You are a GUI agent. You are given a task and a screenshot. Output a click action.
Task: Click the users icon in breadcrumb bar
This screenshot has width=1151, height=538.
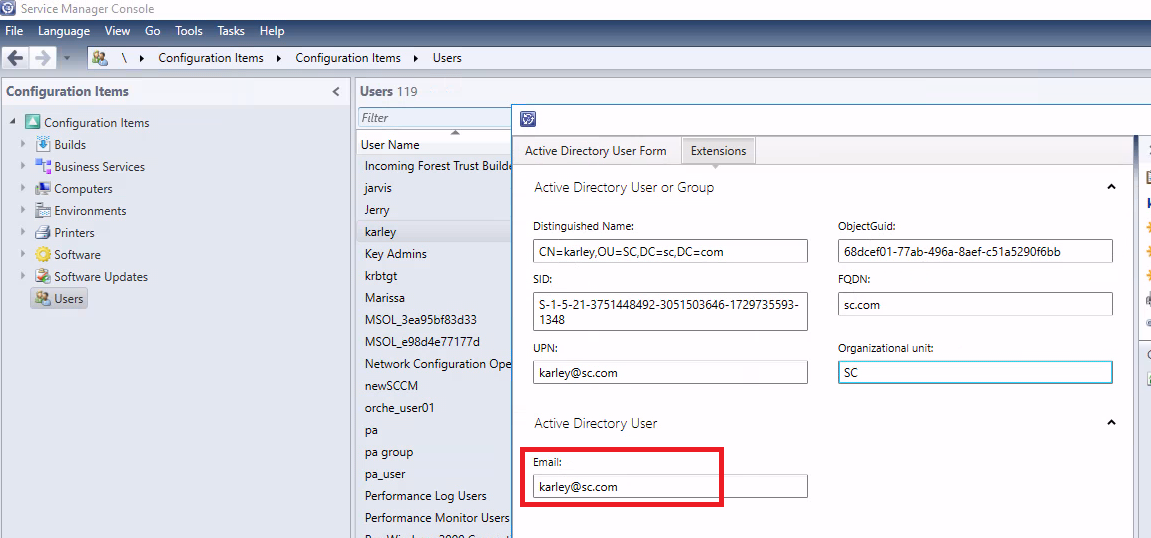tap(101, 58)
